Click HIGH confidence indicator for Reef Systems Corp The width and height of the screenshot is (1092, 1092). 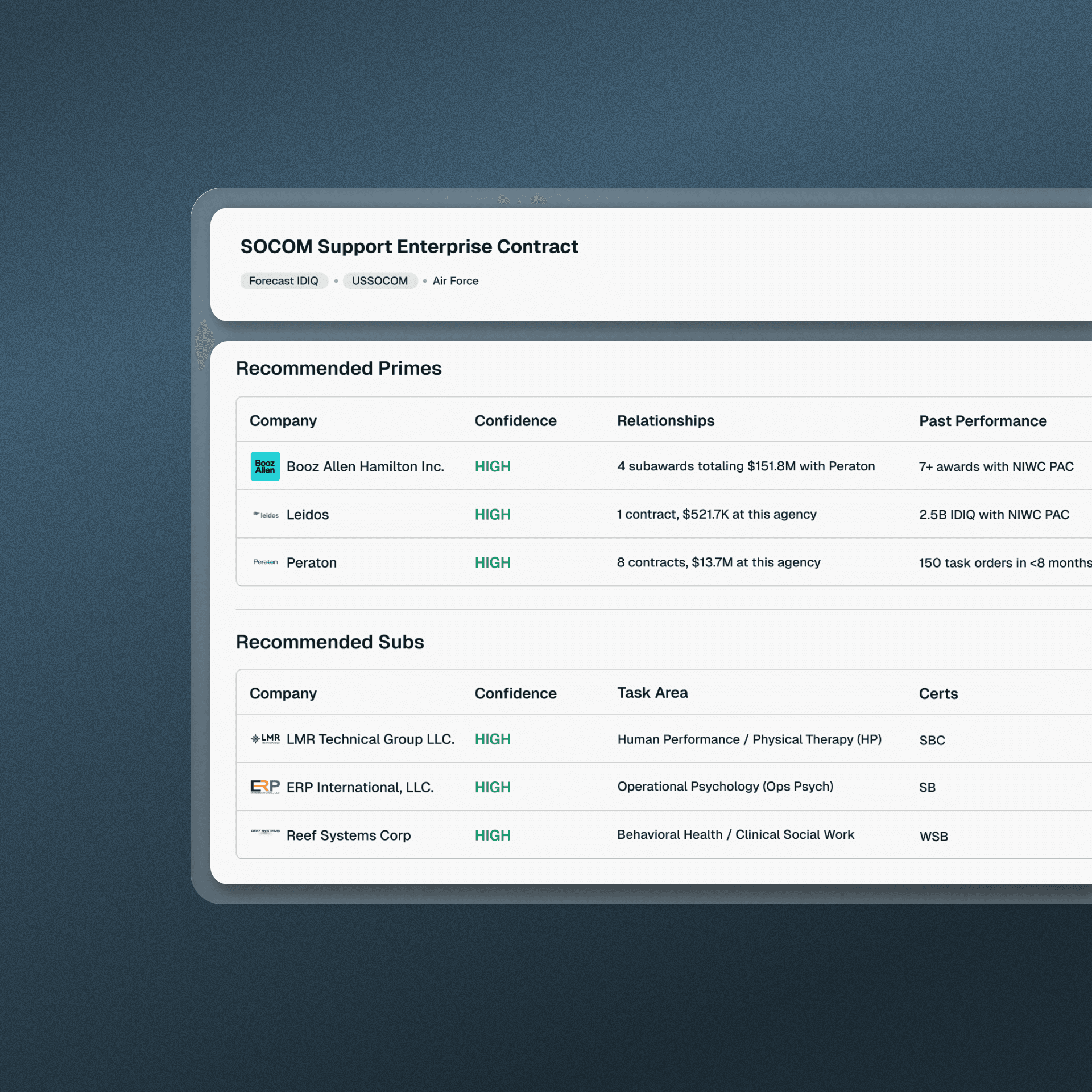coord(492,835)
